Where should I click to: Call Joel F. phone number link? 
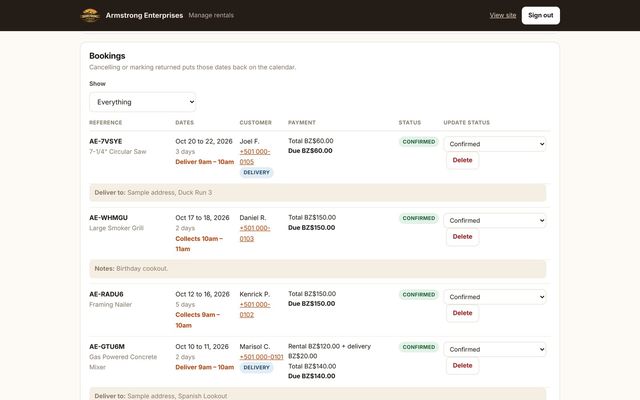pyautogui.click(x=255, y=157)
